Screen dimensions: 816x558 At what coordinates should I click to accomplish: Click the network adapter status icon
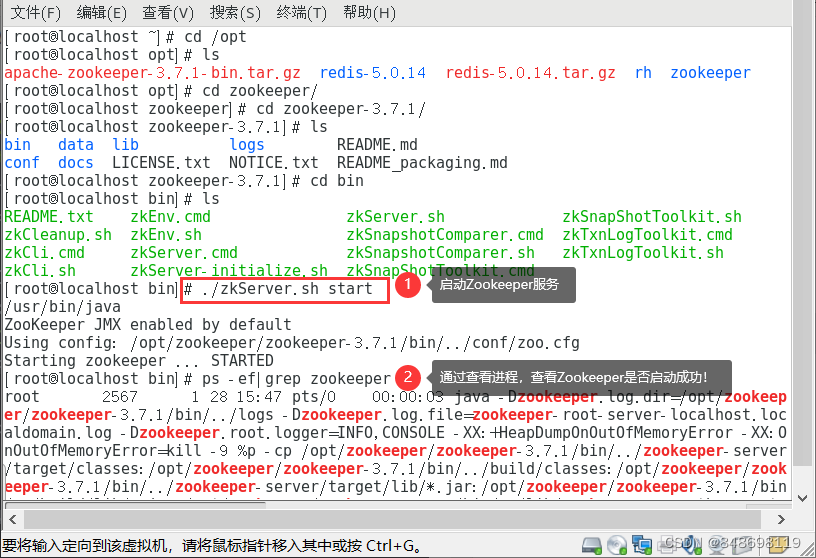coord(642,545)
